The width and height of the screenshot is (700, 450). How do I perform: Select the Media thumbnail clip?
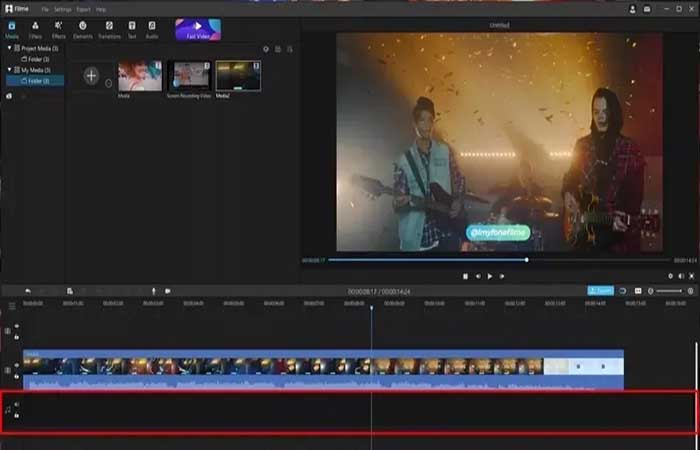[x=140, y=76]
